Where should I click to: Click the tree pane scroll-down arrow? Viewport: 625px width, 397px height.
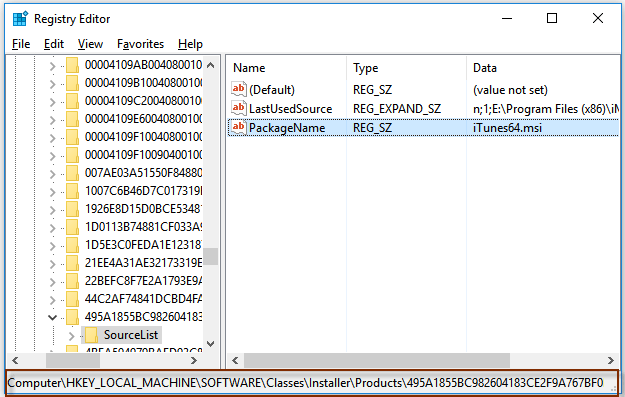point(211,344)
